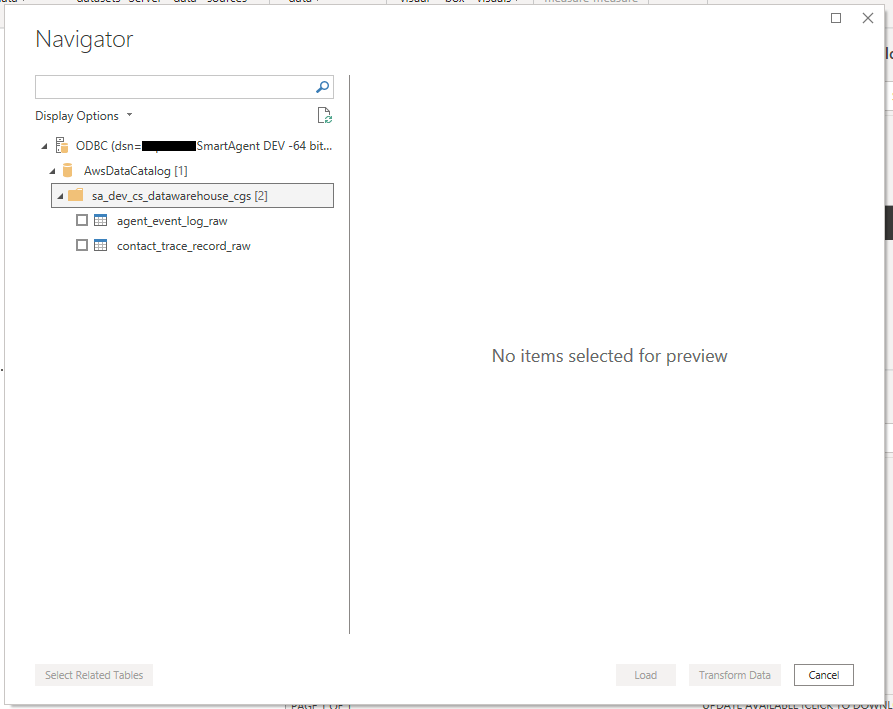Click the agent_event_log_raw table icon
This screenshot has width=893, height=709.
pos(100,221)
